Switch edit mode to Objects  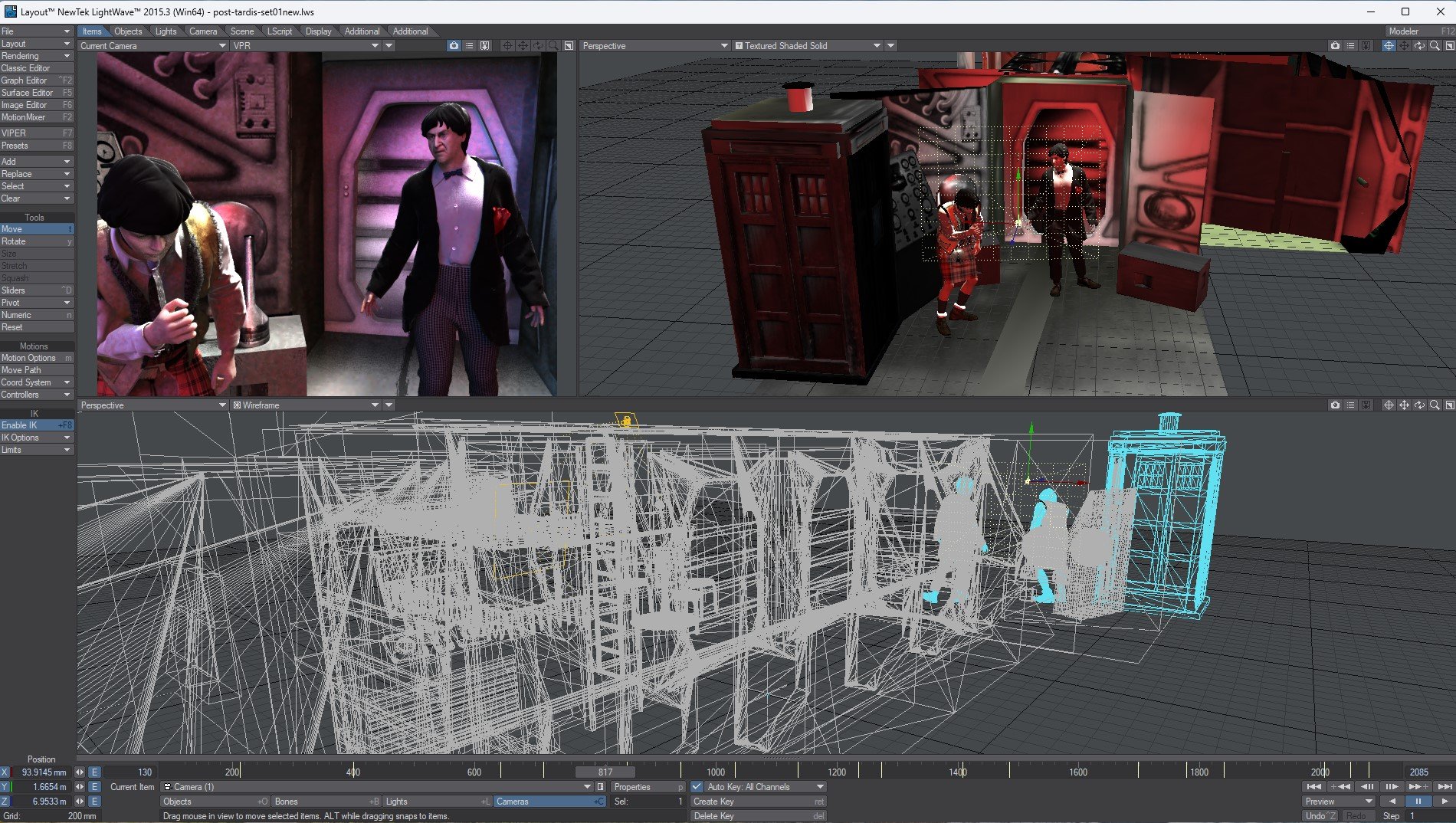[215, 802]
